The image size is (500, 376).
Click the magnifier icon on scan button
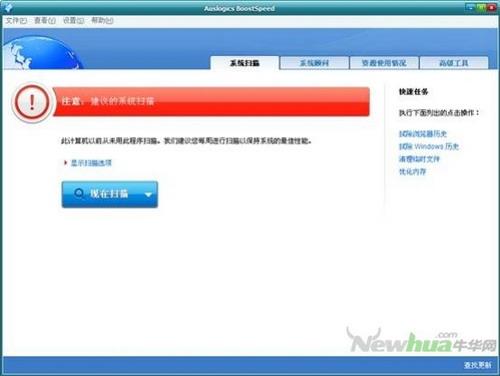(79, 194)
